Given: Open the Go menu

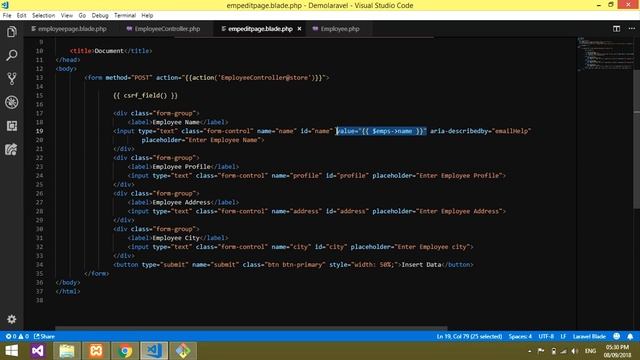Looking at the screenshot, I should (82, 16).
